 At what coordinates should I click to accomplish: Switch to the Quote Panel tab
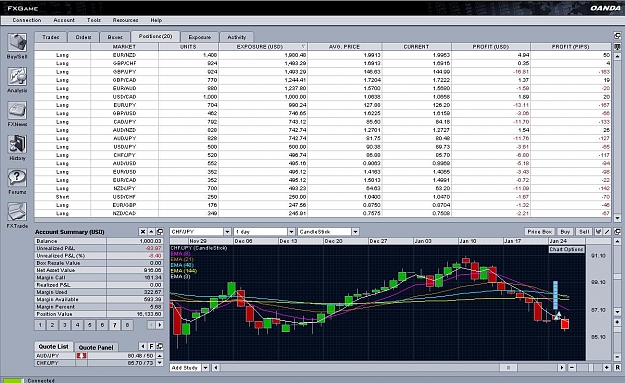coord(96,347)
